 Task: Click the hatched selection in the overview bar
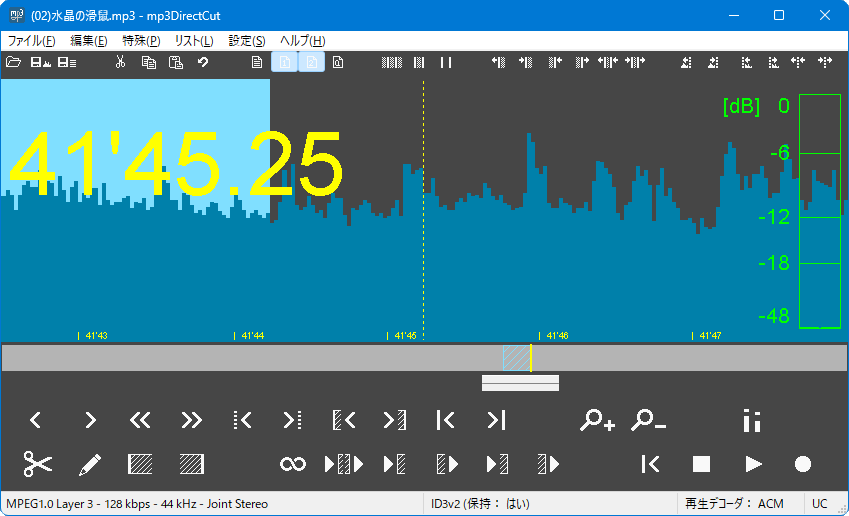click(x=516, y=358)
